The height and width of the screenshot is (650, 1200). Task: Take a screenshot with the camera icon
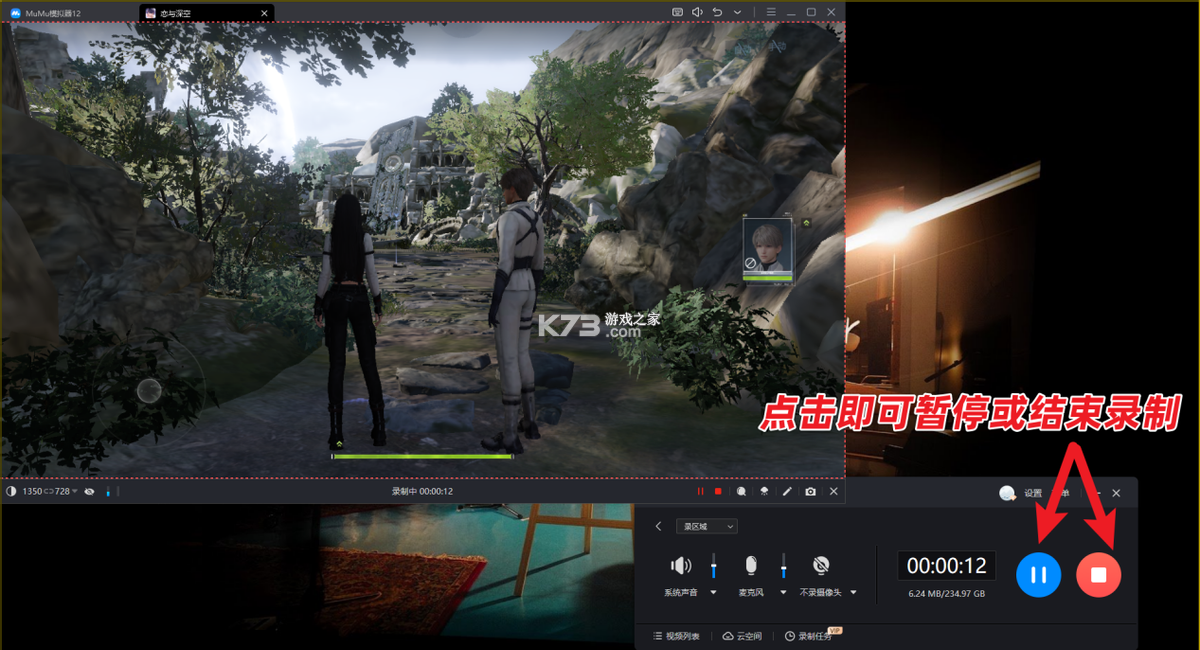point(810,492)
